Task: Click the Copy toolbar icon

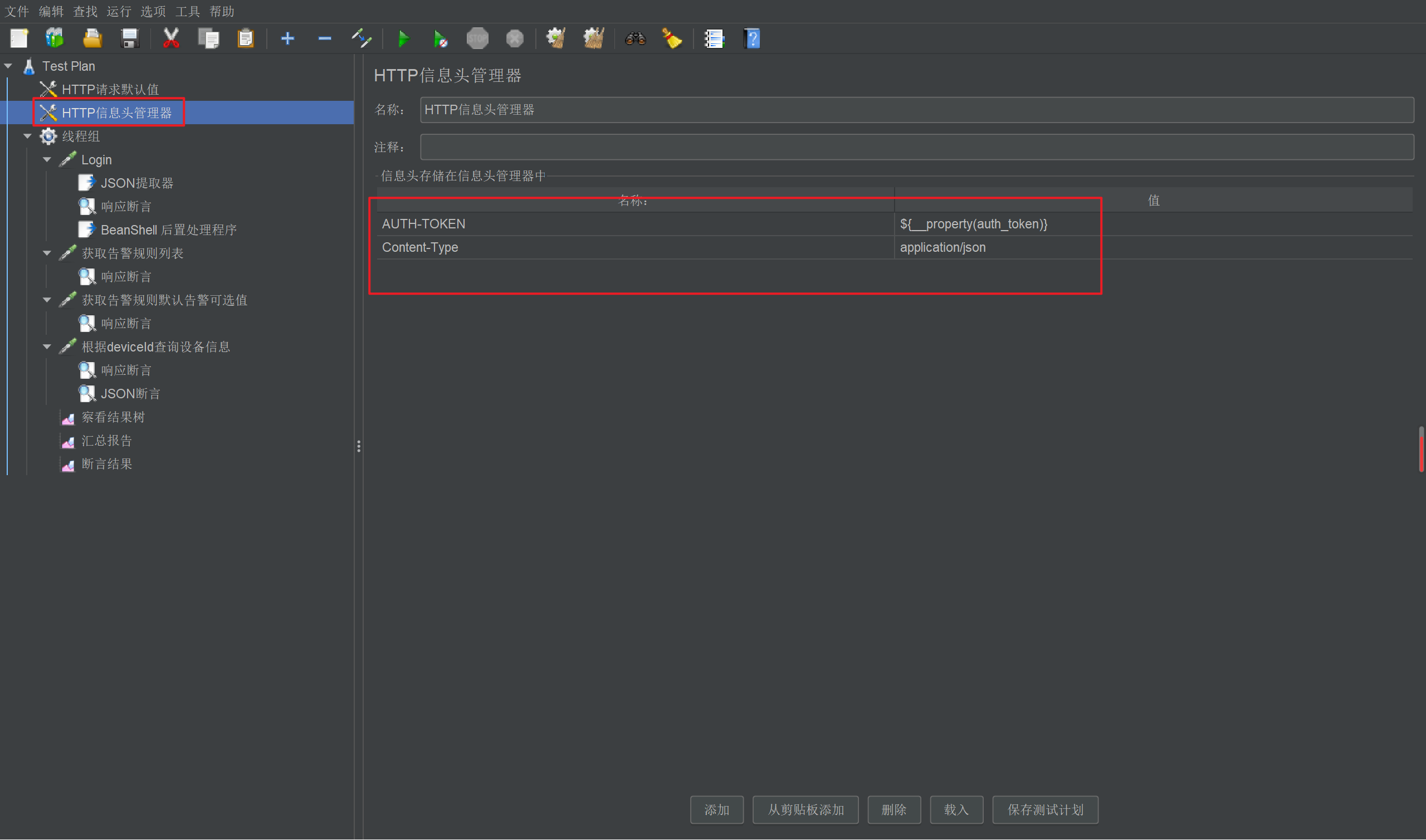Action: tap(208, 38)
